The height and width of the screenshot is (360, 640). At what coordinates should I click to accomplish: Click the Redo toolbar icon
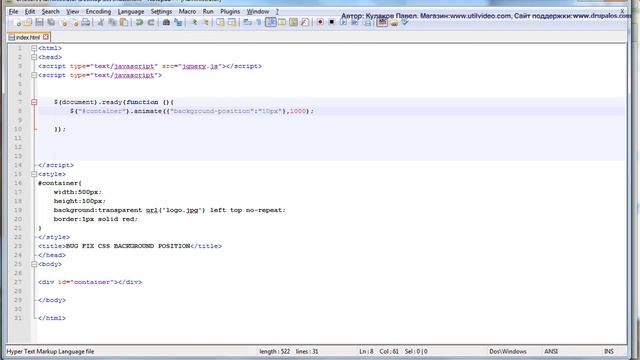(151, 22)
